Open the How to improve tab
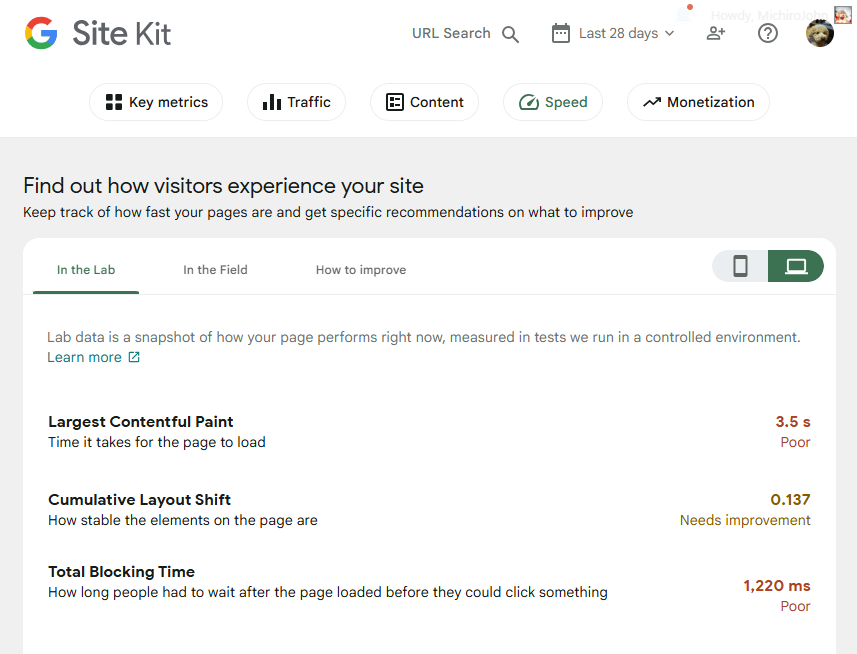 point(361,269)
